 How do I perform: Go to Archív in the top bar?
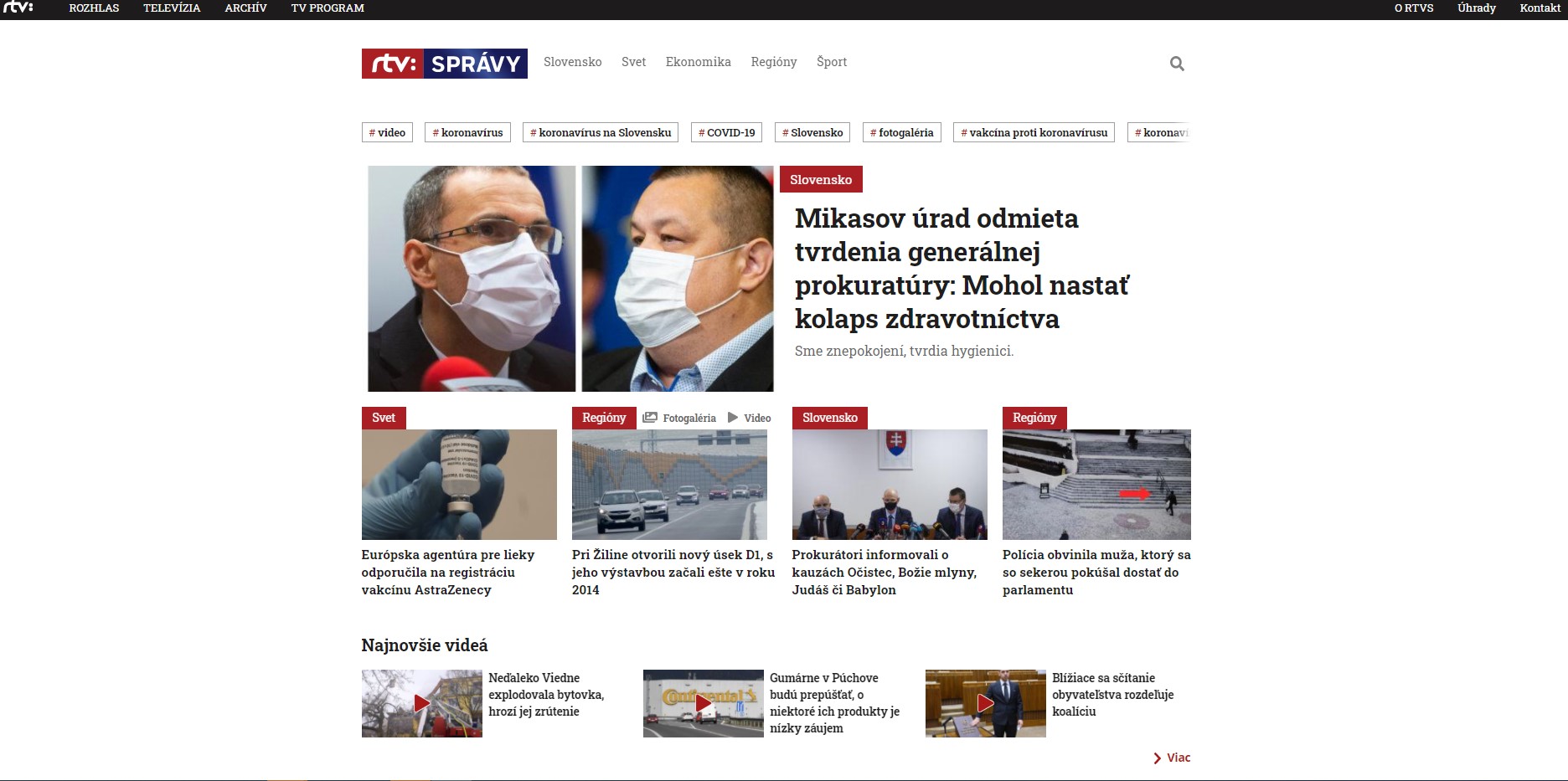[x=245, y=8]
